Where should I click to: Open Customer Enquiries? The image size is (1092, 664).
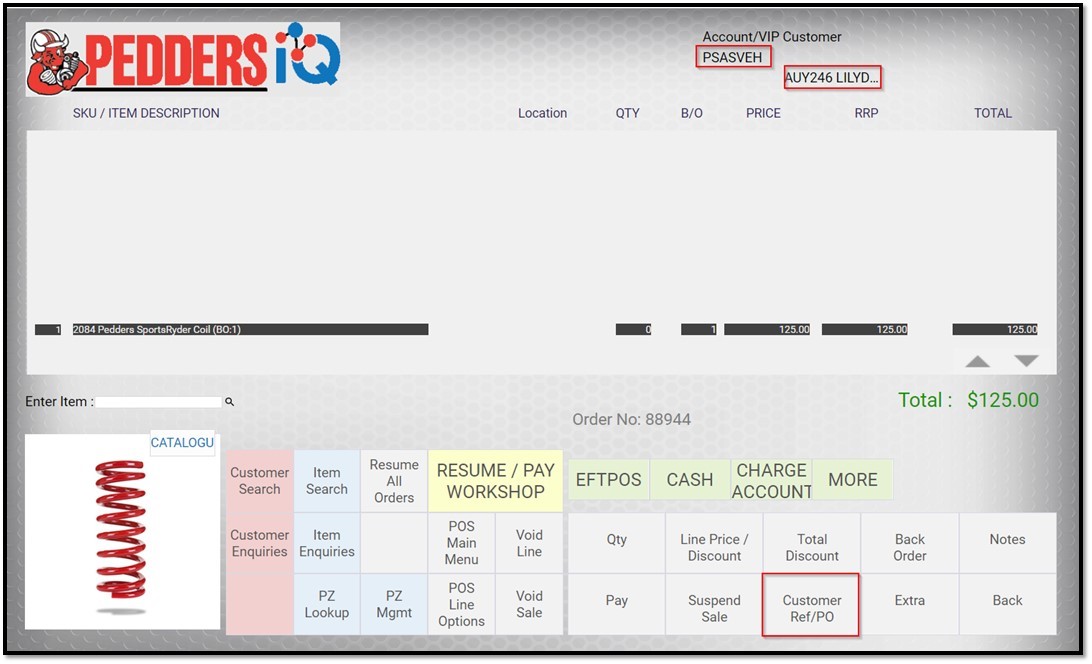260,543
